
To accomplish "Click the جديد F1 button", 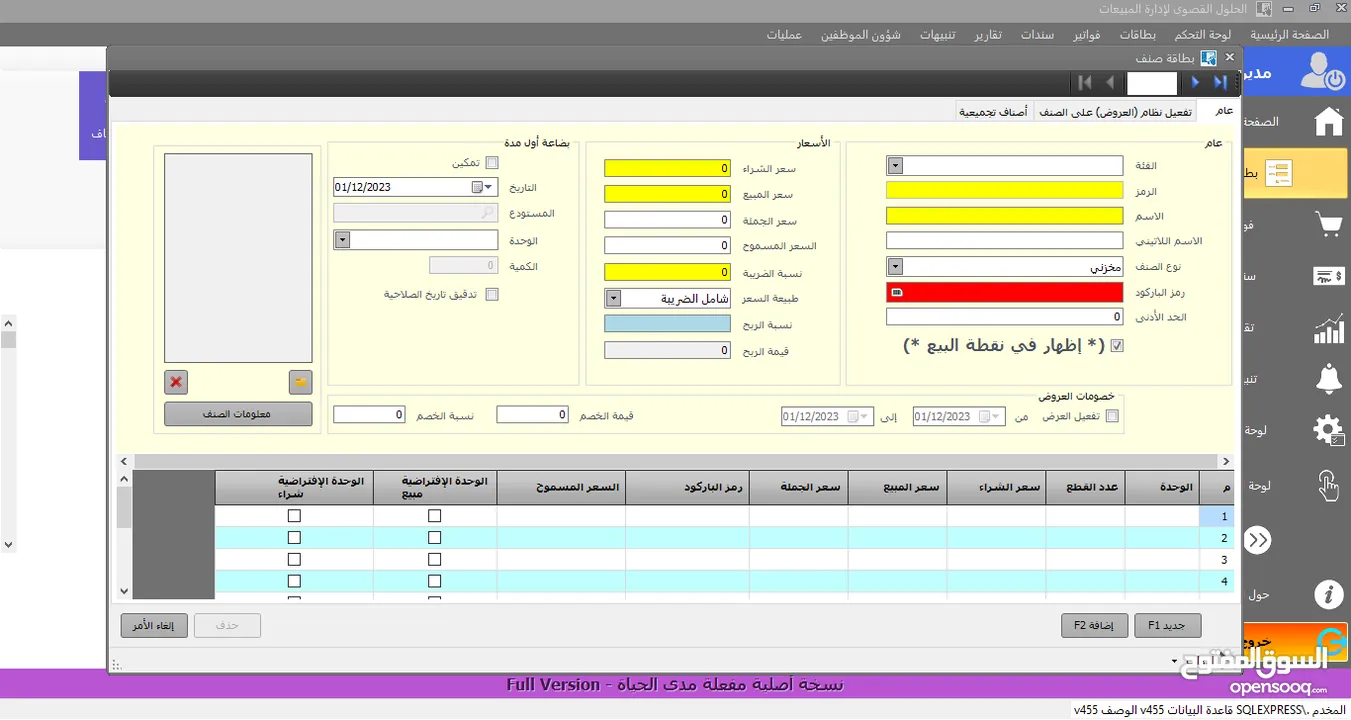I will [1168, 625].
